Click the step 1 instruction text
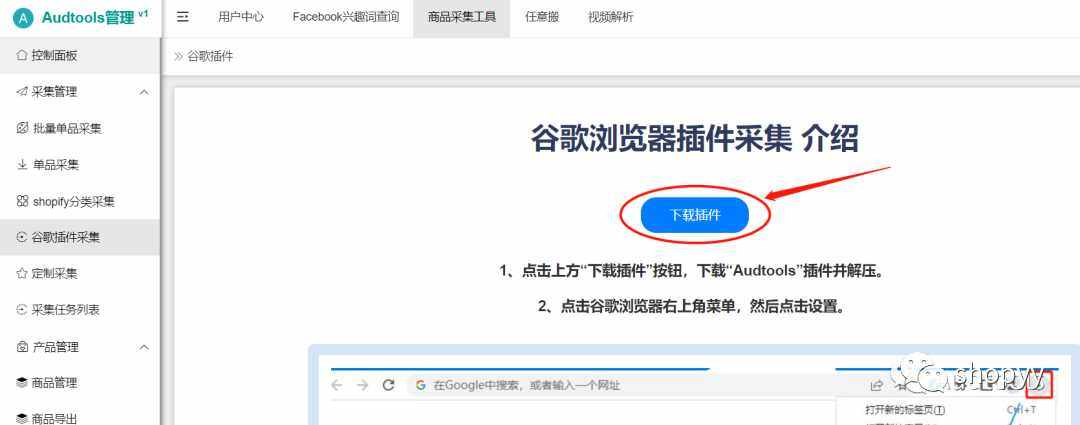Screen dimensions: 1080x425 click(x=692, y=271)
